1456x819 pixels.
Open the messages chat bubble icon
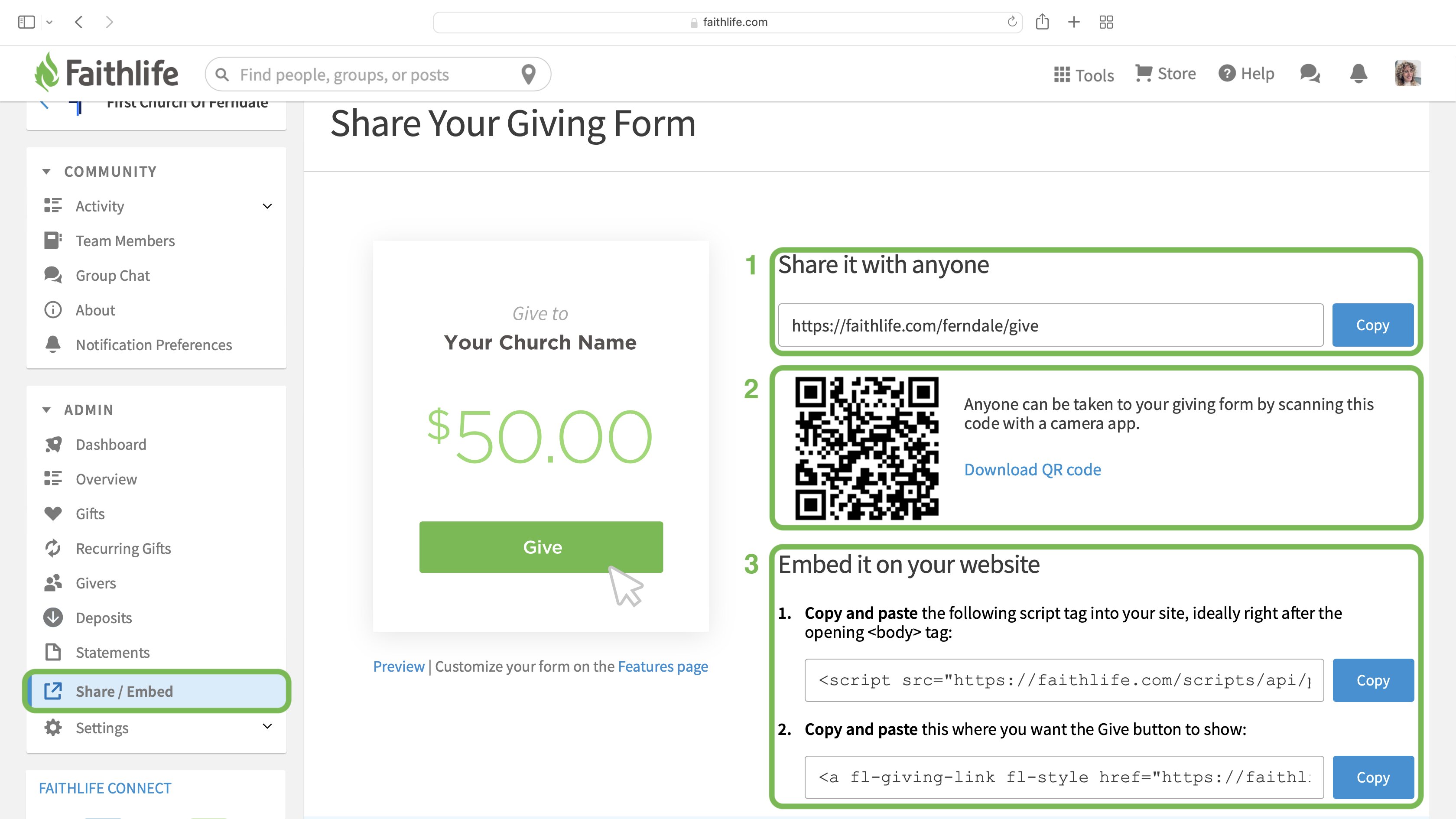click(x=1310, y=74)
